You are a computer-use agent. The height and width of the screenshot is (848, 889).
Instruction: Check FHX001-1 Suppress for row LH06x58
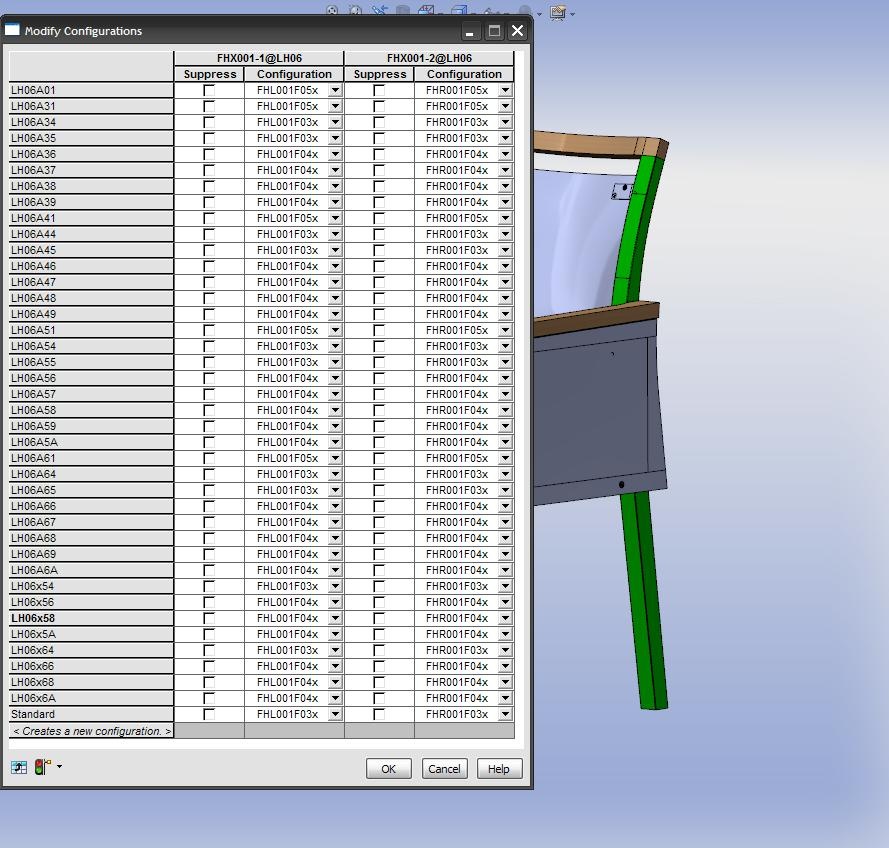209,618
